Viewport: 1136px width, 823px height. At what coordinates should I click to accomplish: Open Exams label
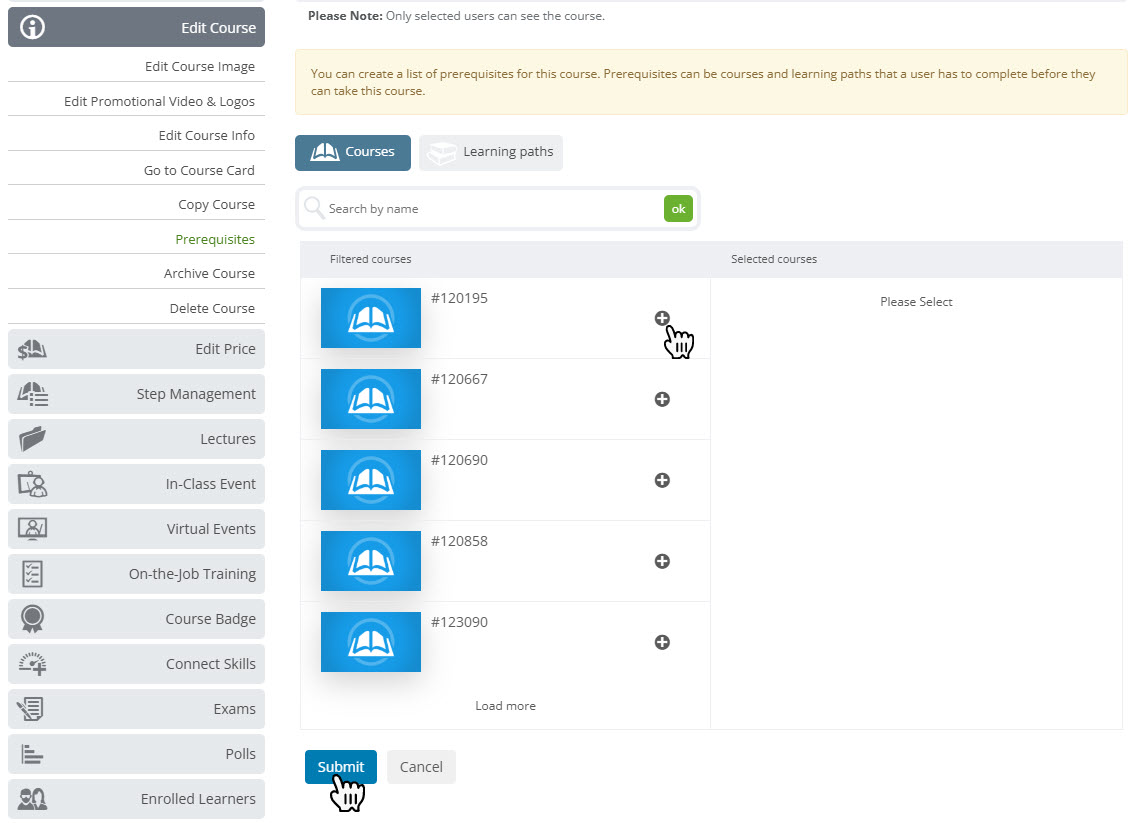coord(234,709)
